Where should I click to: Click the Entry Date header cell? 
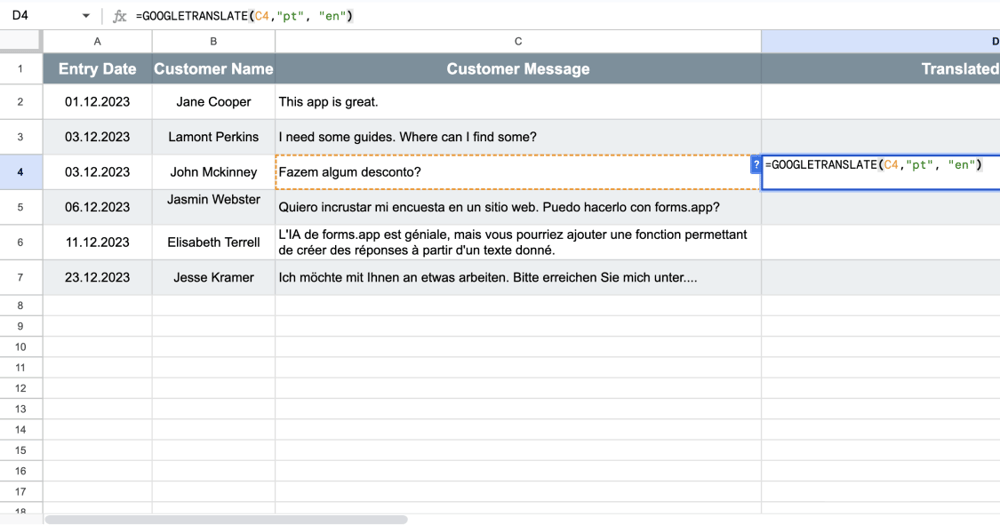pos(97,69)
